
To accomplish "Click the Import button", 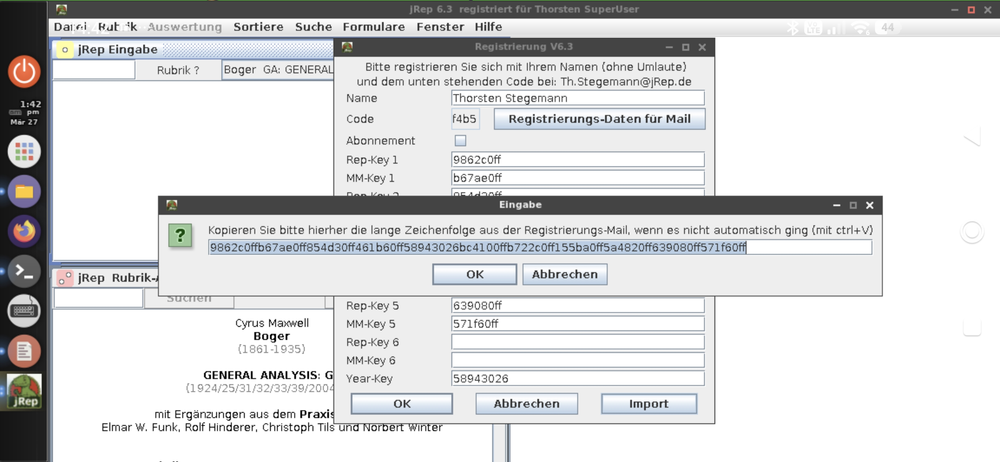I will 648,404.
